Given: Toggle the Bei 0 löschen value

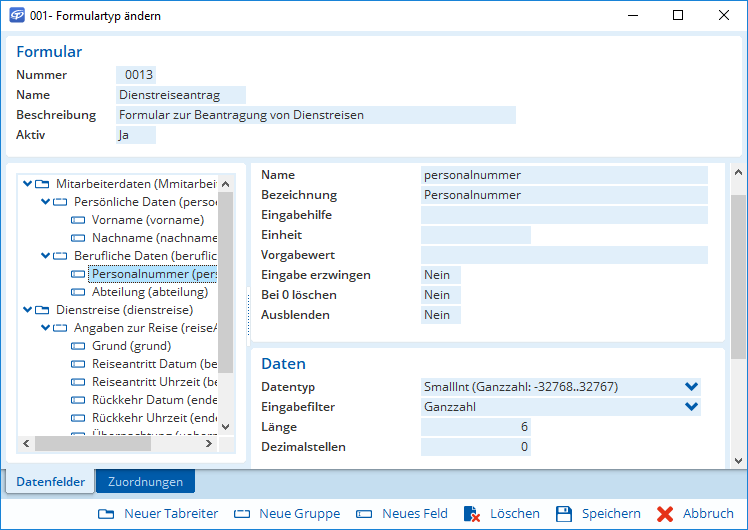Looking at the screenshot, I should coord(440,295).
